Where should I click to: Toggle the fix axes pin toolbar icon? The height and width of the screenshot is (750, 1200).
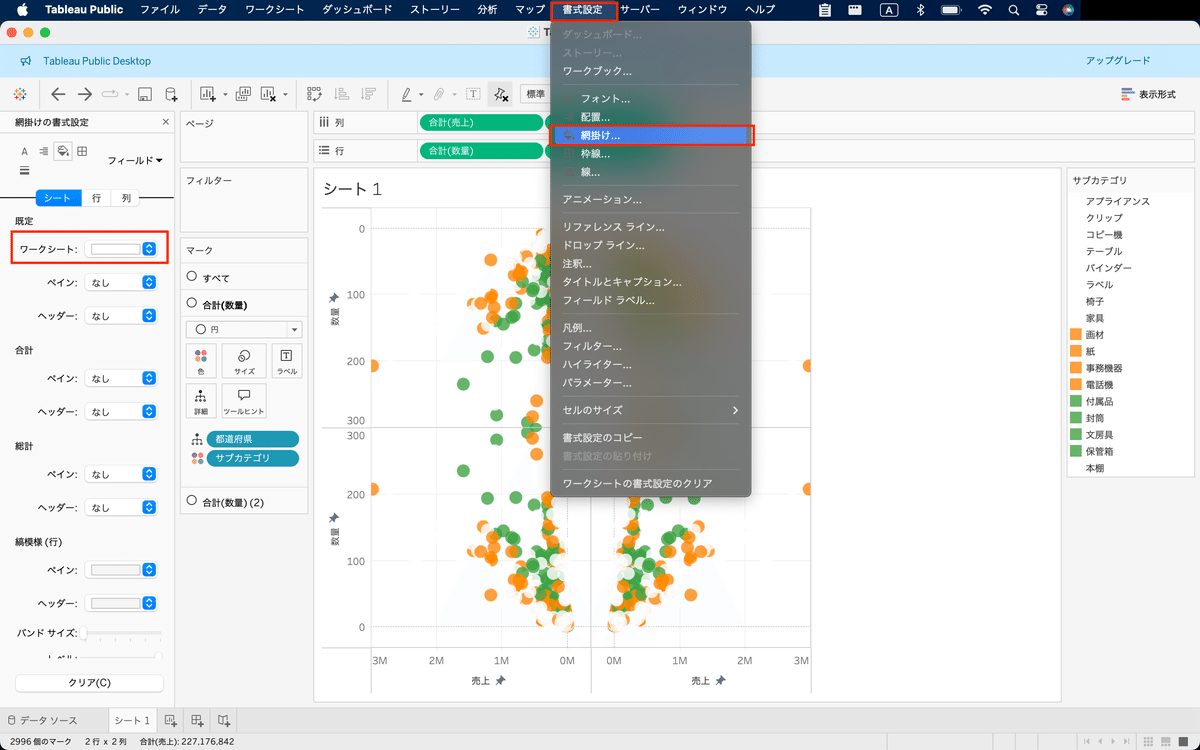tap(501, 94)
